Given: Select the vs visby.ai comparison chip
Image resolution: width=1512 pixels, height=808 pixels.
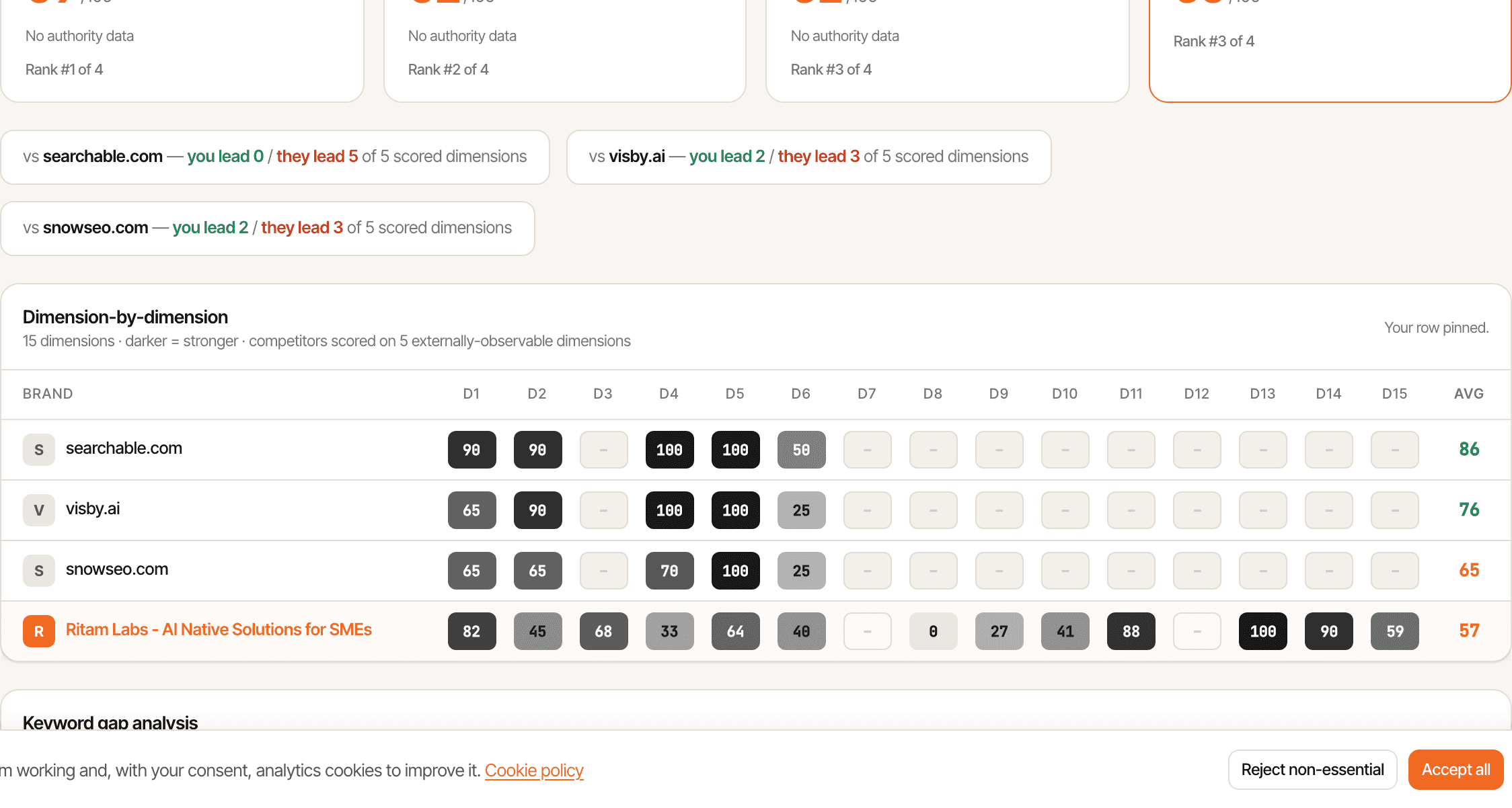Looking at the screenshot, I should coord(809,157).
